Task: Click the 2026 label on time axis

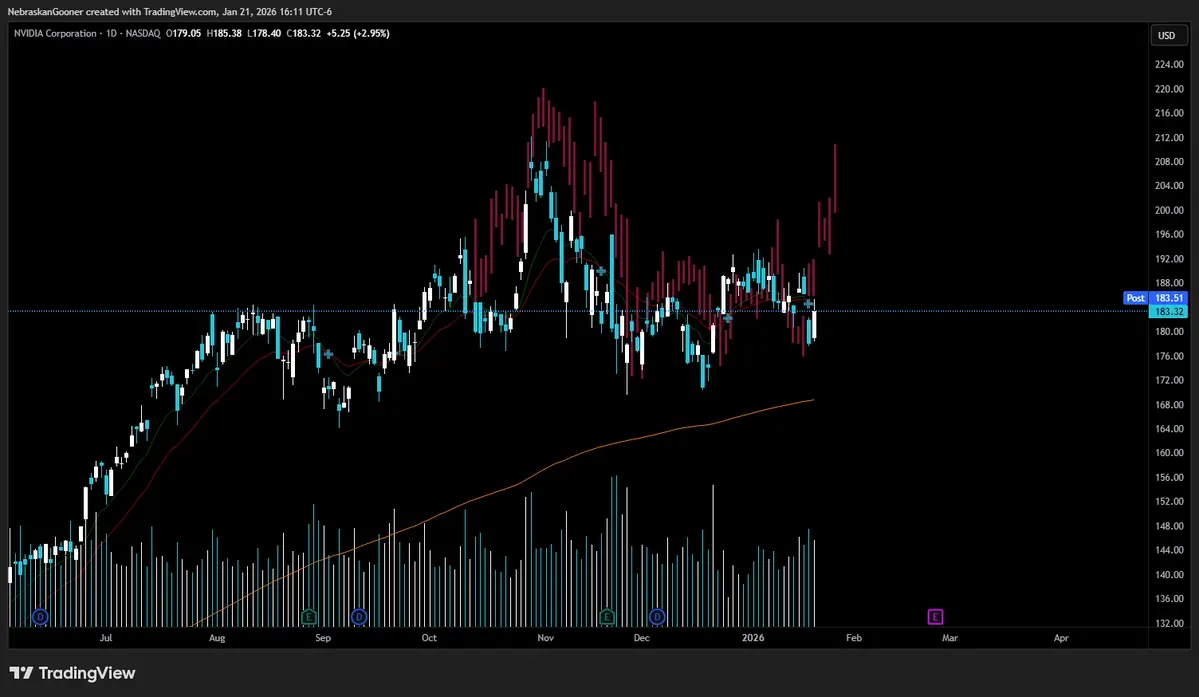Action: click(x=753, y=637)
